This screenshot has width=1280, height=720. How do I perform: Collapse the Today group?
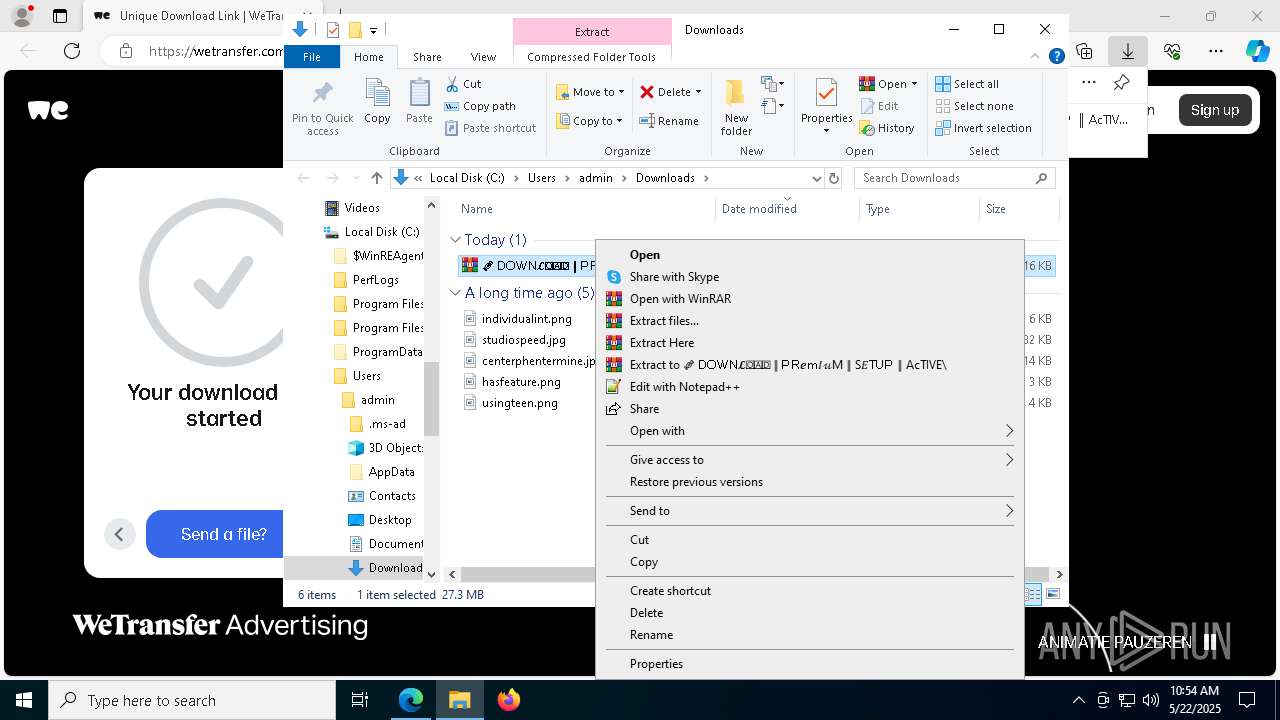click(455, 240)
